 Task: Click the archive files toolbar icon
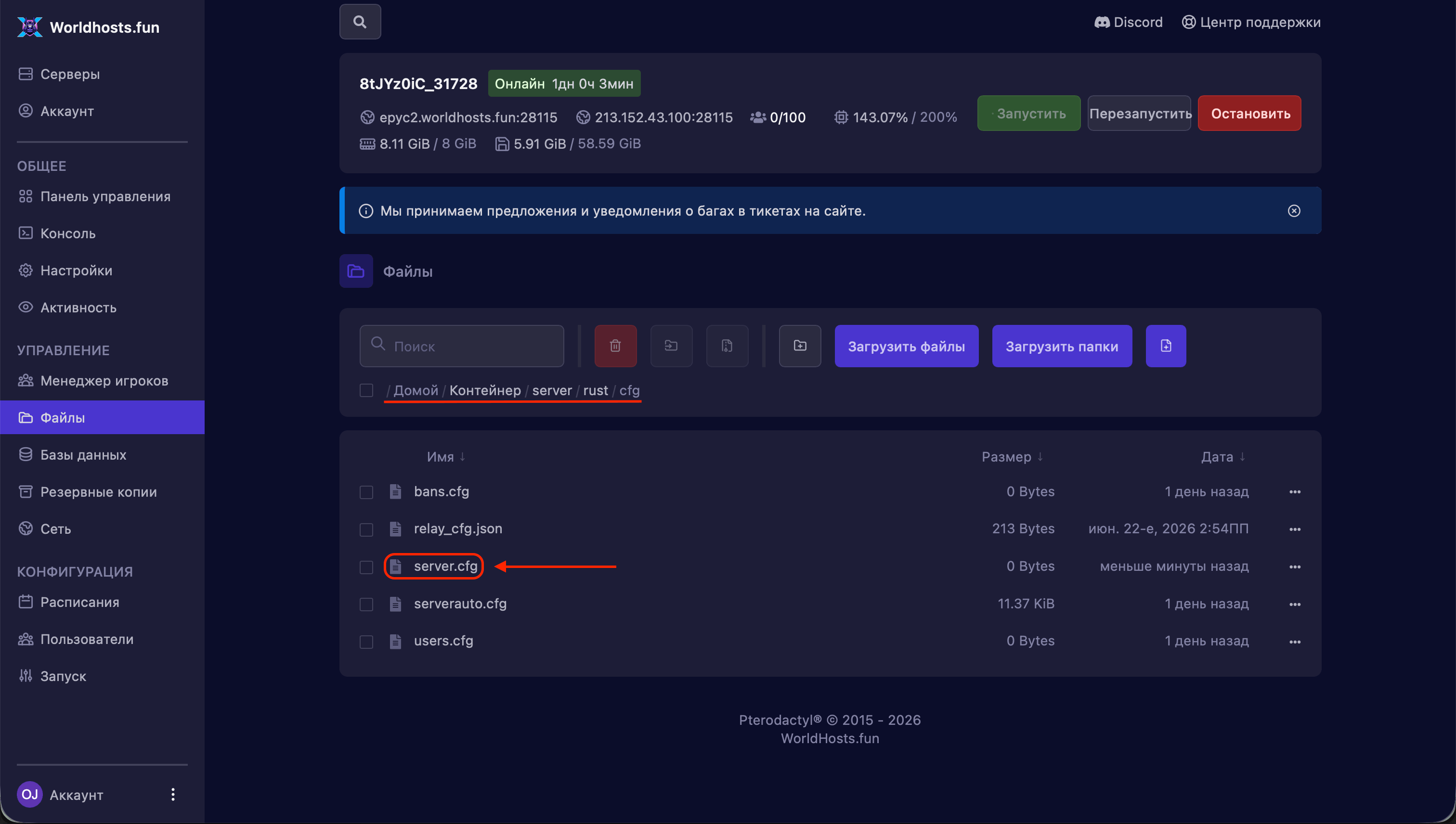click(728, 346)
